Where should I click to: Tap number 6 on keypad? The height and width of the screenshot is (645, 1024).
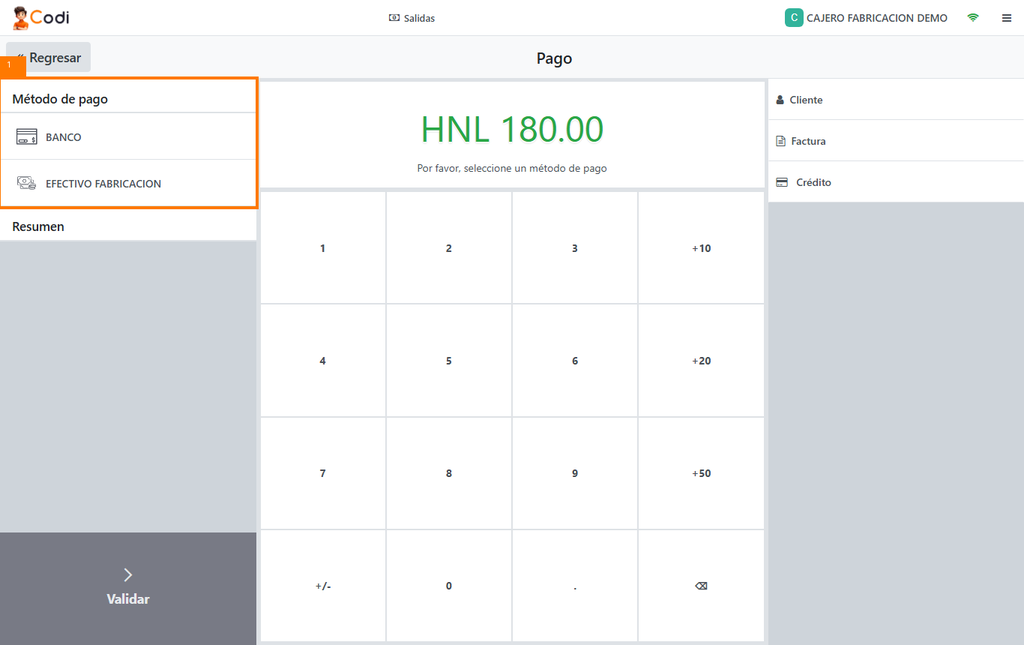click(x=575, y=360)
